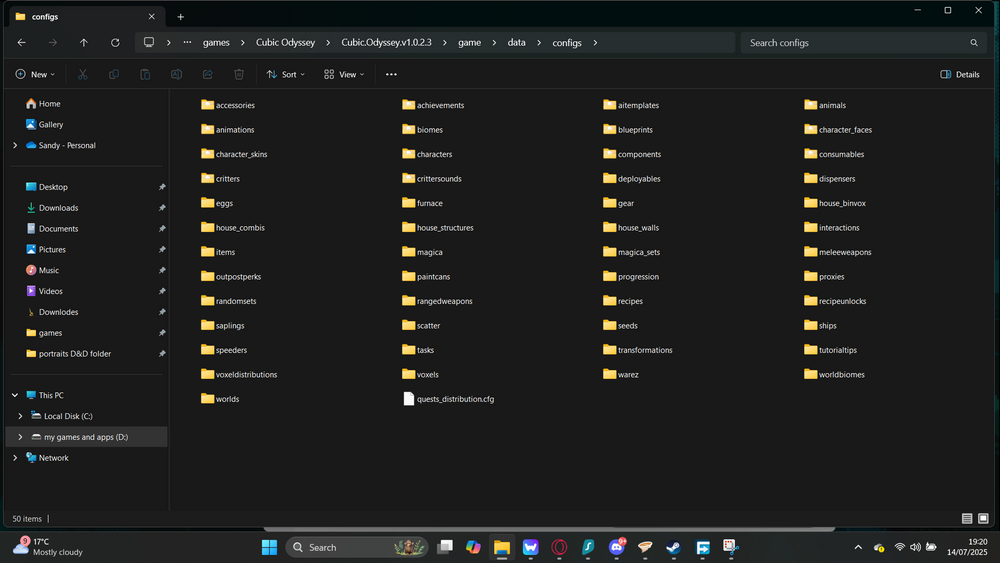Launch the Opera browser from the taskbar
The image size is (1000, 563).
click(x=560, y=547)
